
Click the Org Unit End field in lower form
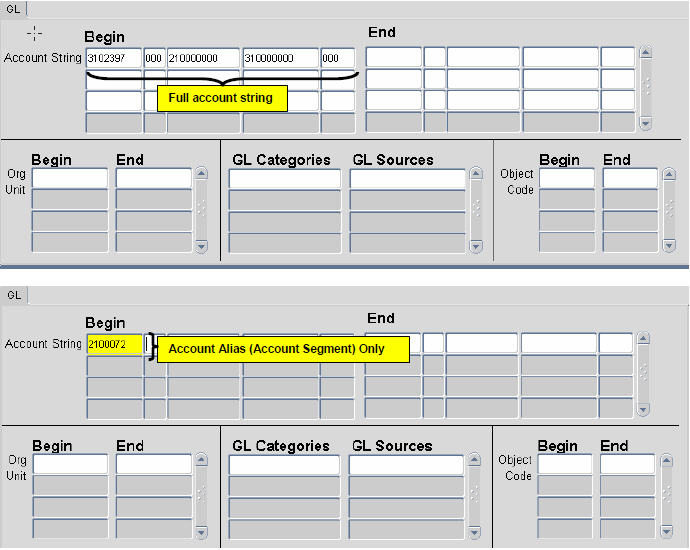pyautogui.click(x=153, y=465)
